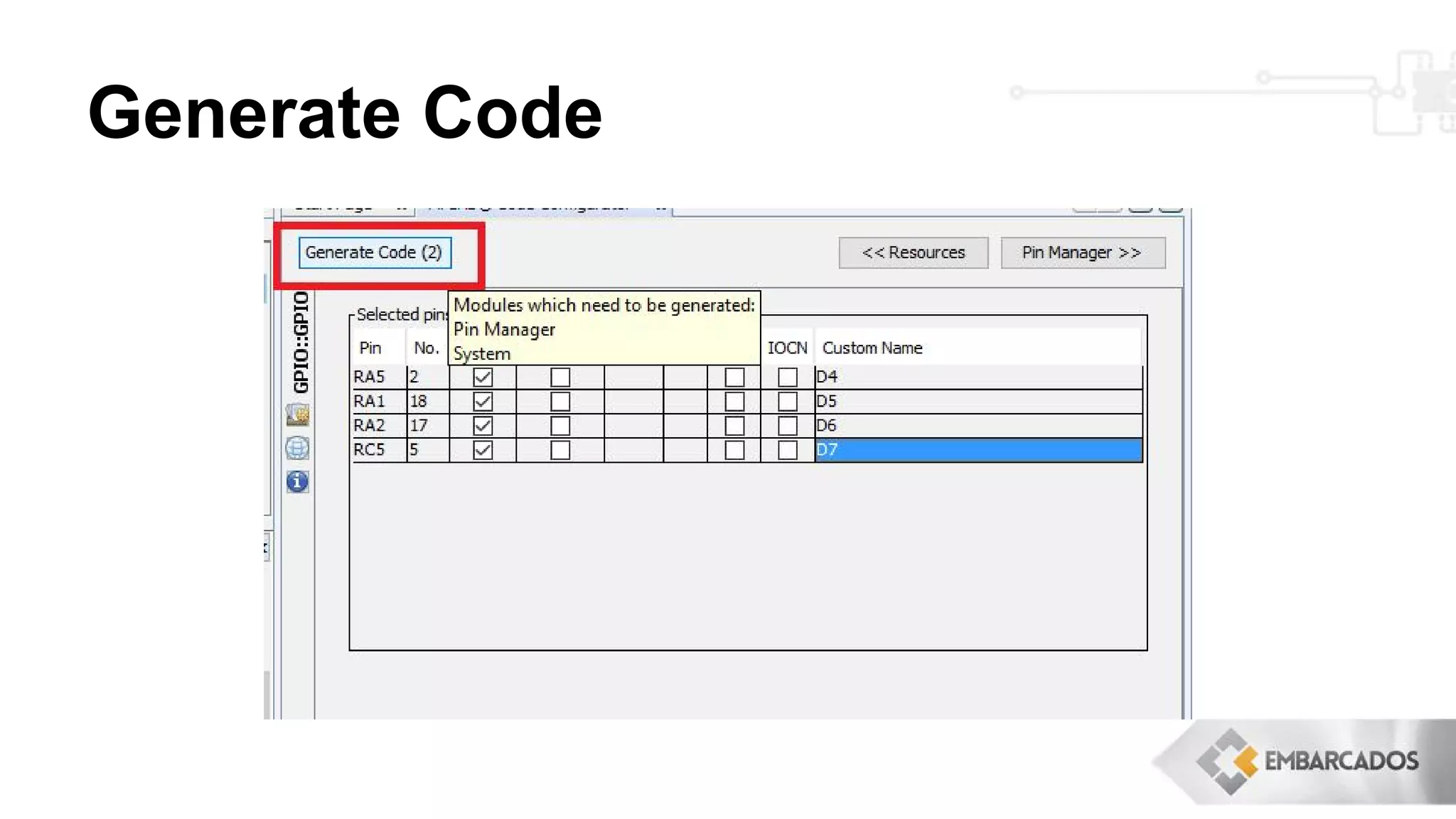This screenshot has height=819, width=1456.
Task: Uncheck the ticked checkbox in RA5 row
Action: pos(483,377)
